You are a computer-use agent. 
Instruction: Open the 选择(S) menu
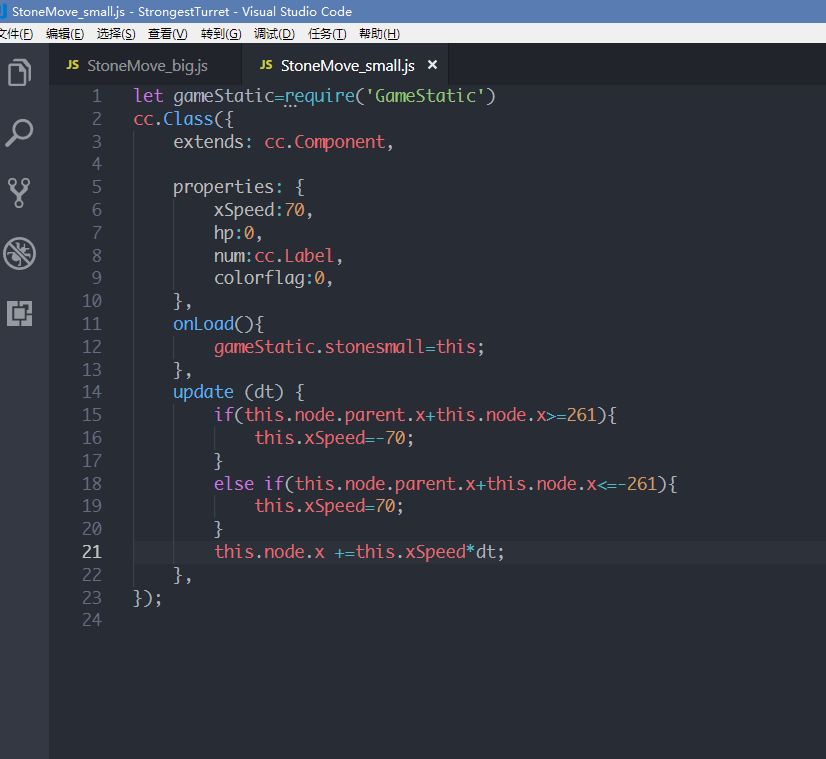pyautogui.click(x=116, y=34)
